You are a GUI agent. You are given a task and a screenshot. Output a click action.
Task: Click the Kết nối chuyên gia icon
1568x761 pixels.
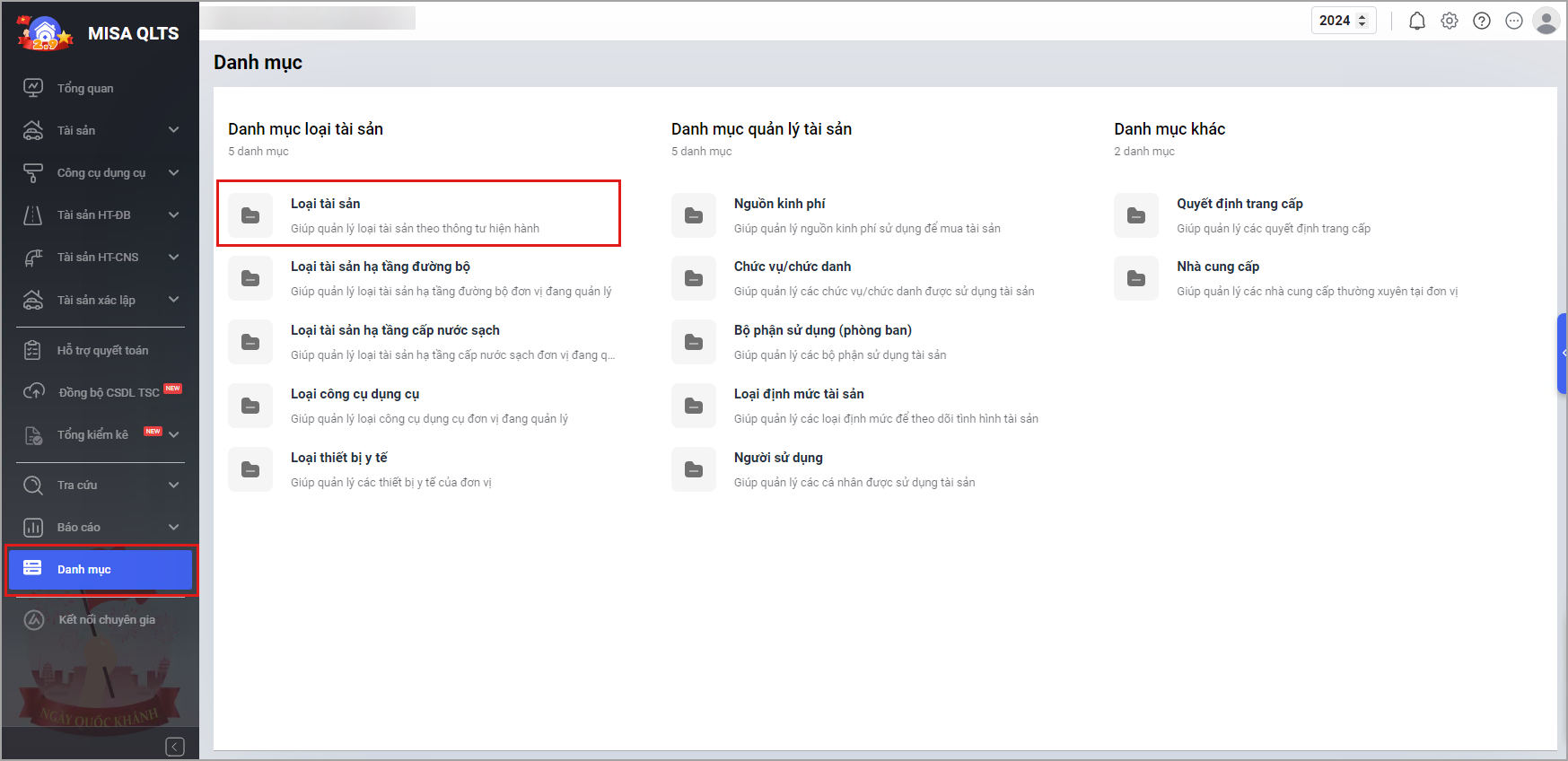(34, 620)
